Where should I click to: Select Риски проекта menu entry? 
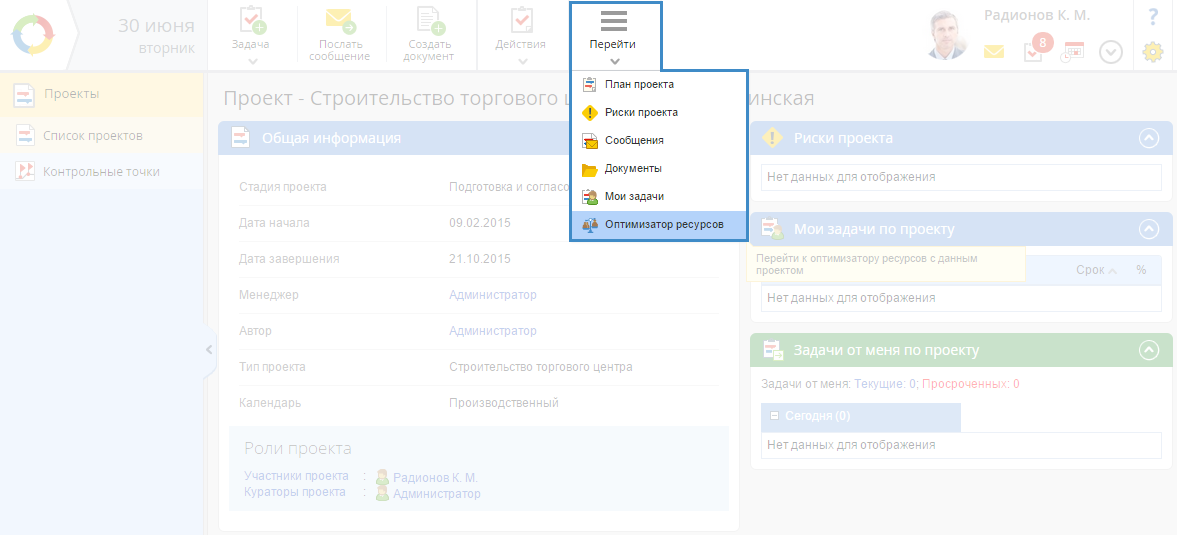pyautogui.click(x=658, y=113)
